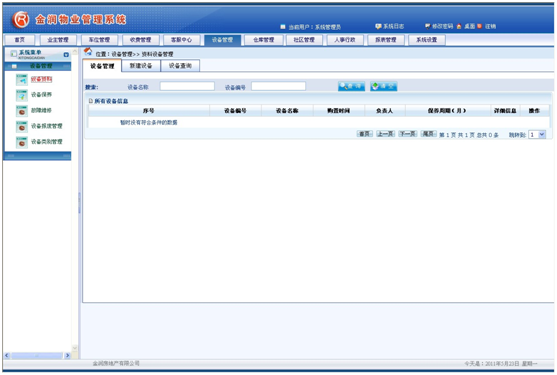Switch to the 新建设备 tab
This screenshot has width=557, height=375.
pos(141,66)
